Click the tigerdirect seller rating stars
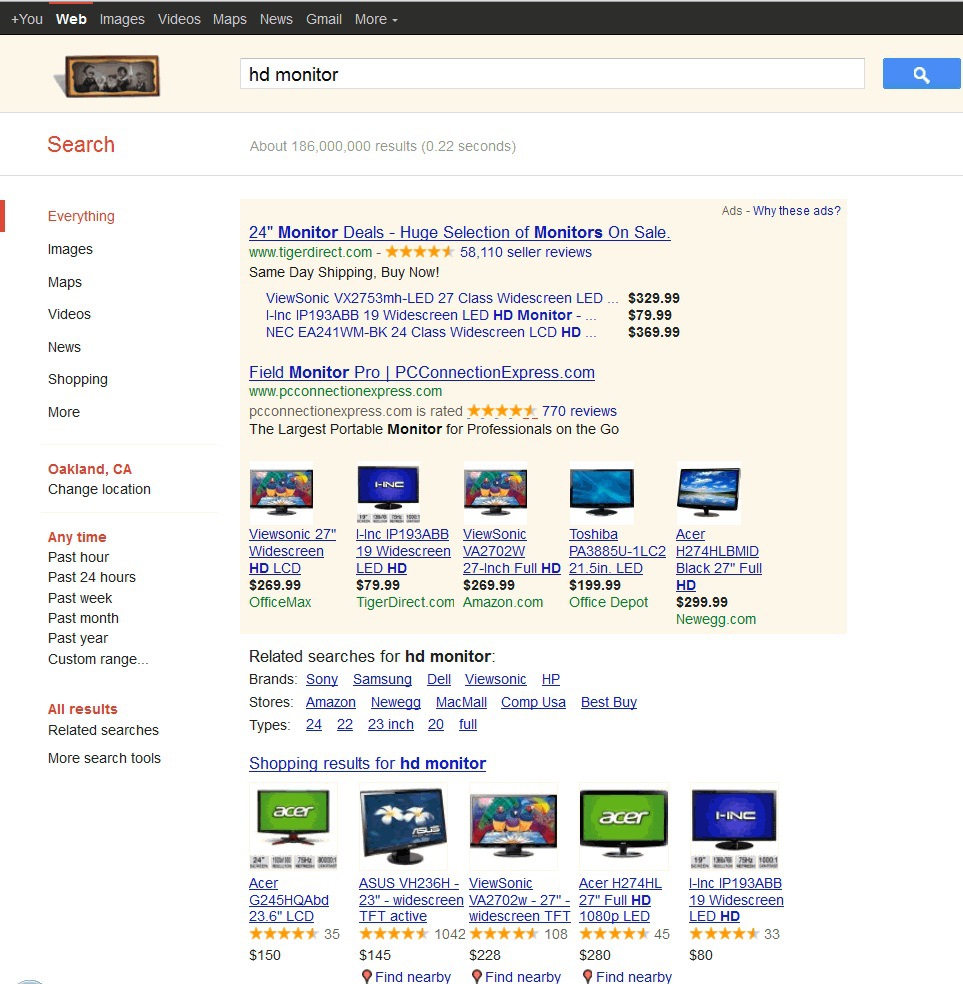The width and height of the screenshot is (963, 984). (x=419, y=252)
